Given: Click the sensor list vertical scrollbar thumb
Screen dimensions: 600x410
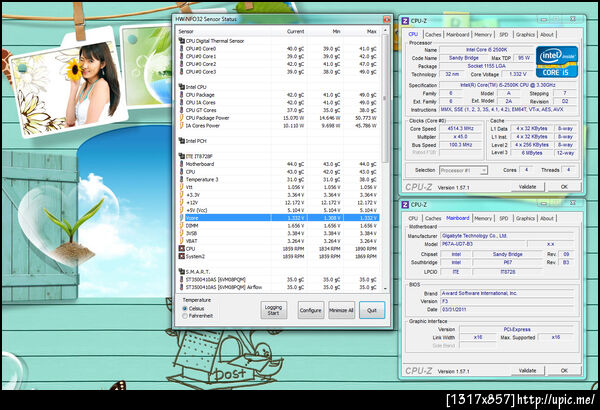Looking at the screenshot, I should (385, 98).
